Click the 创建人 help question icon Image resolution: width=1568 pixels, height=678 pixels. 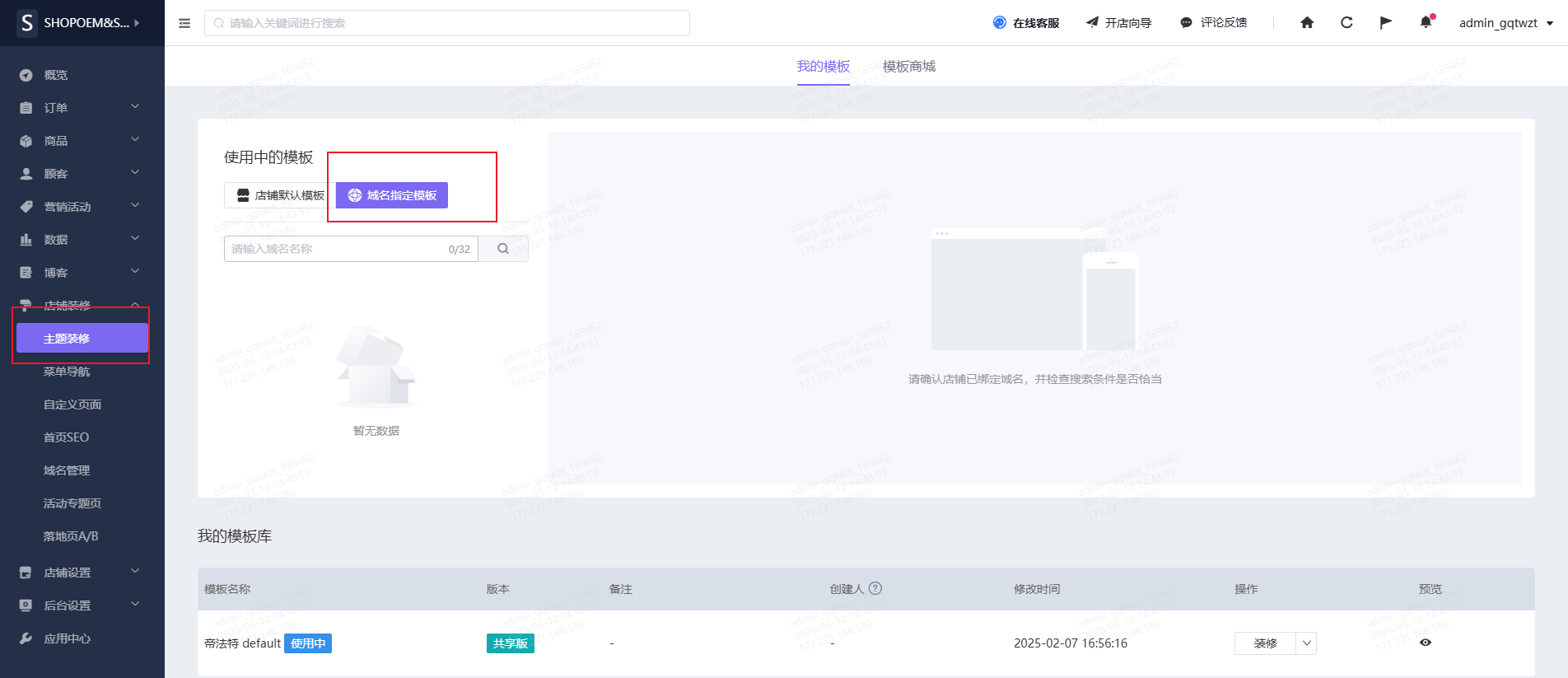[x=875, y=588]
